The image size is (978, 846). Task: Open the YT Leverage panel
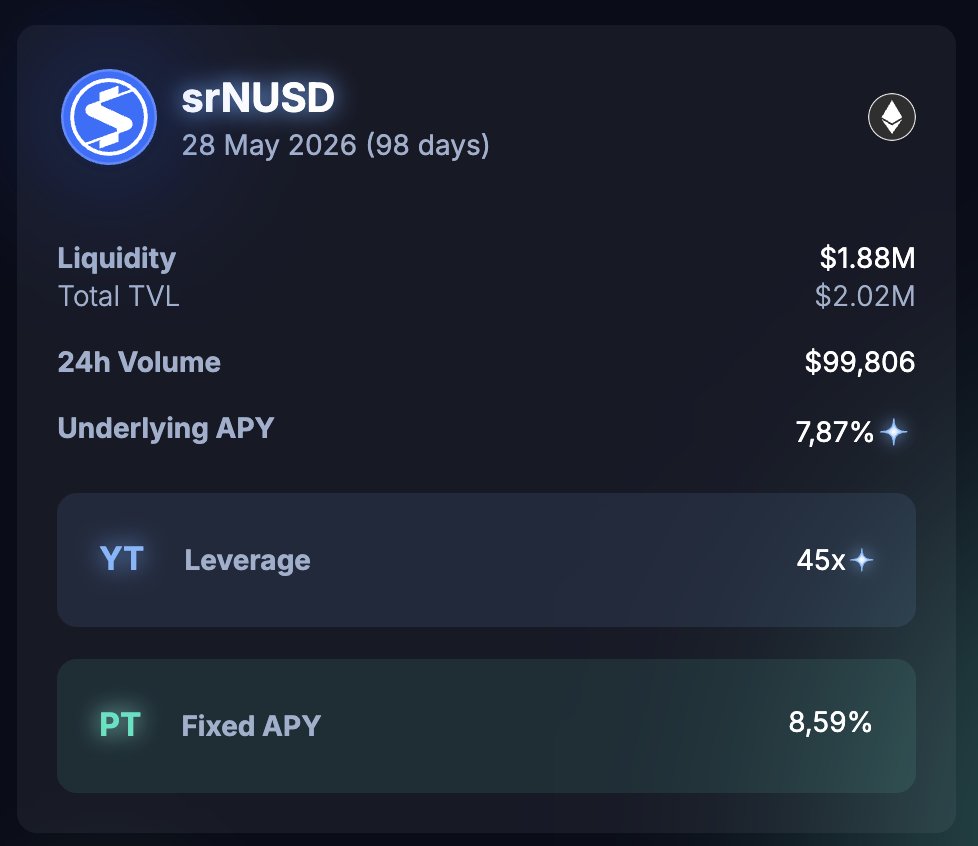[486, 560]
